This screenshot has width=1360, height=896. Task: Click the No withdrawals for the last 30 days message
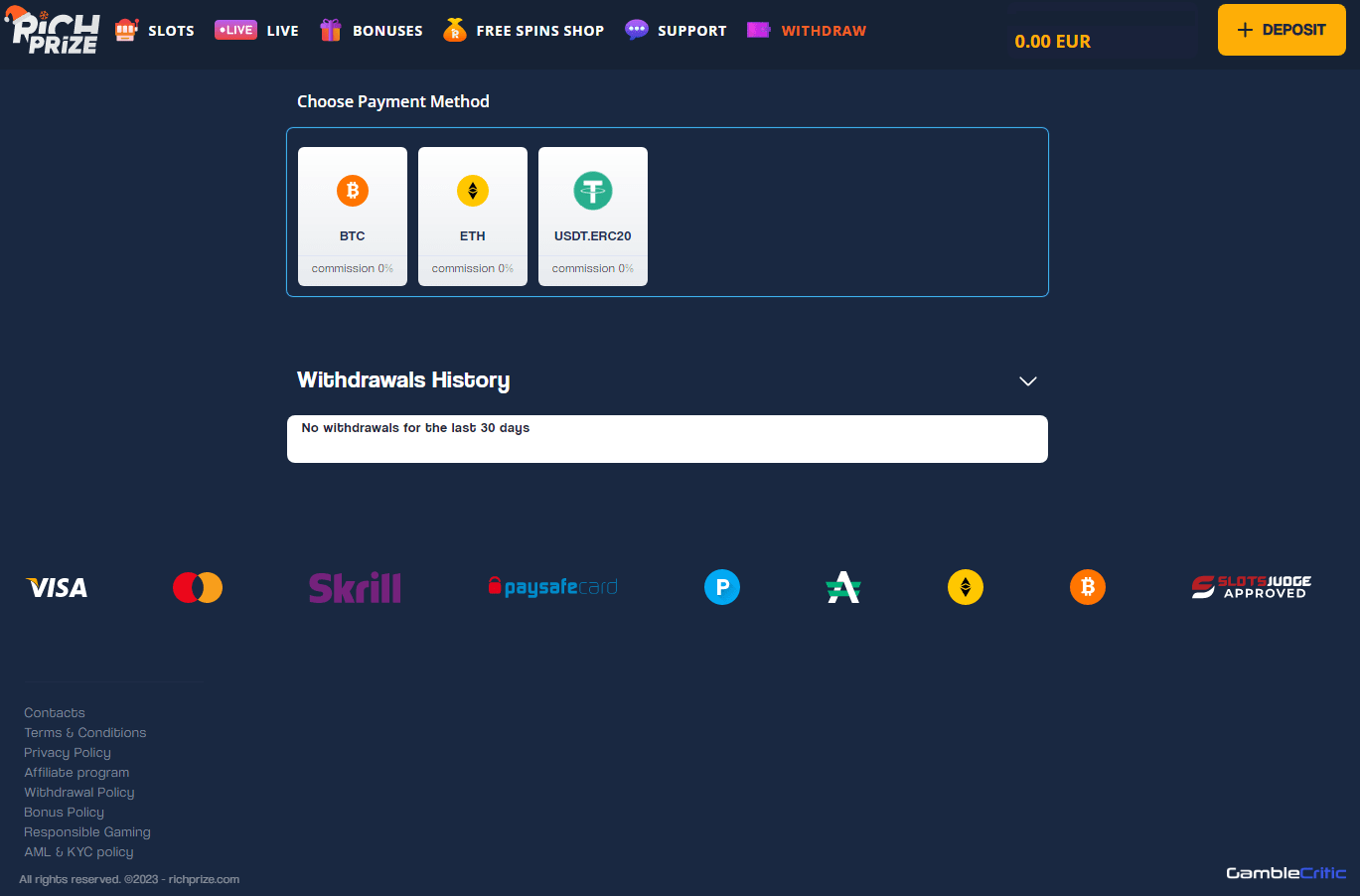pos(415,428)
